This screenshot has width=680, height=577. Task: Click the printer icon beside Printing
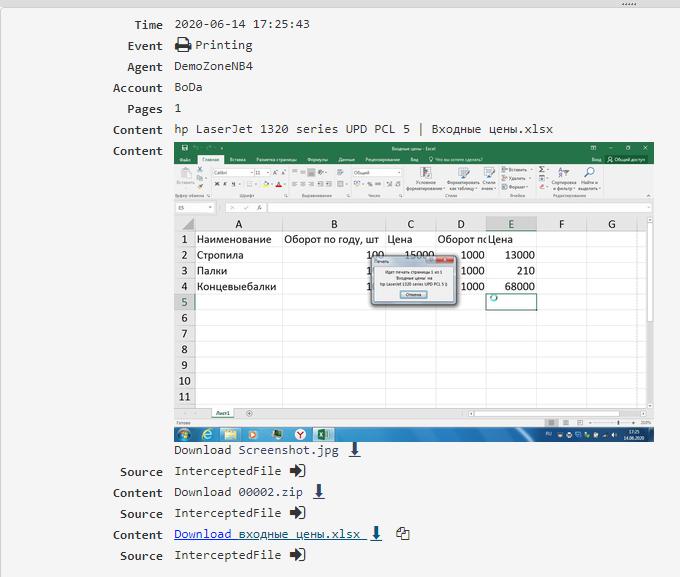(x=183, y=45)
